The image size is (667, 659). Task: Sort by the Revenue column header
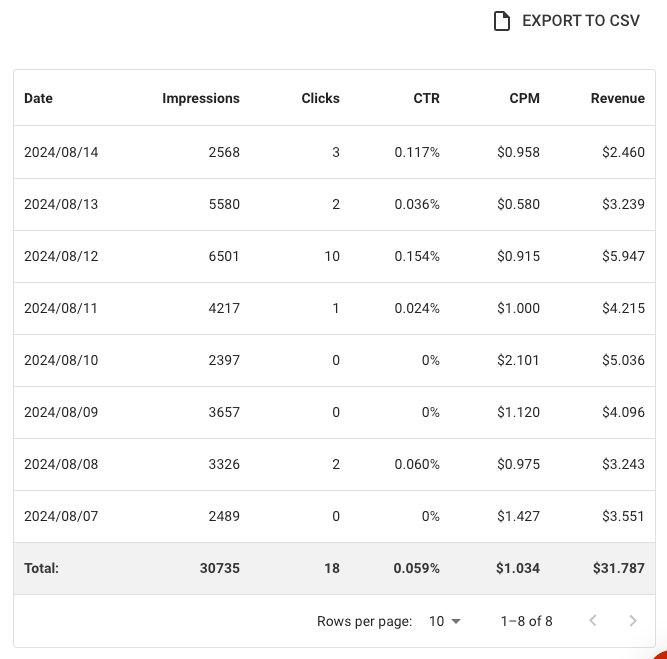click(617, 98)
